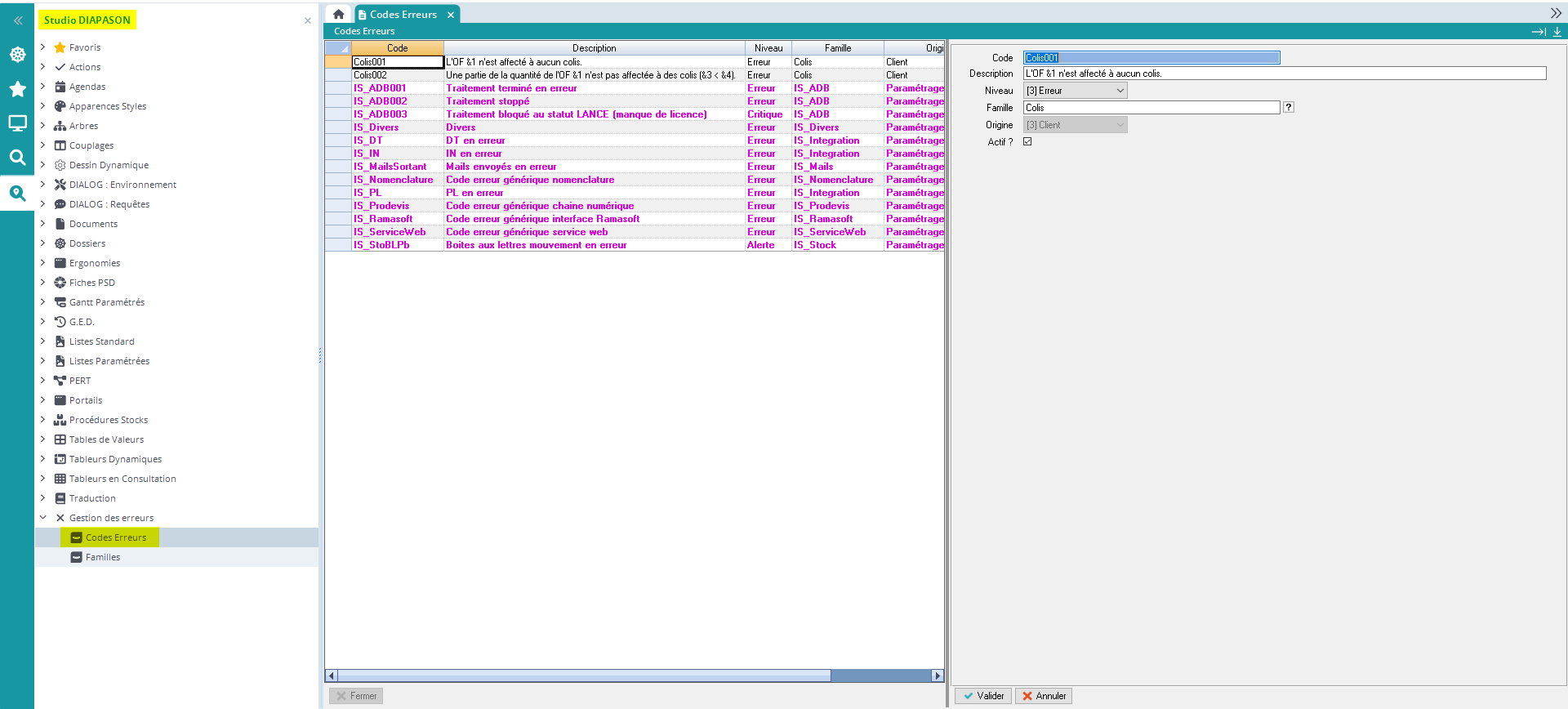Click the monitor icon in left sidebar
Screen dimensions: 1568x709
pos(17,123)
